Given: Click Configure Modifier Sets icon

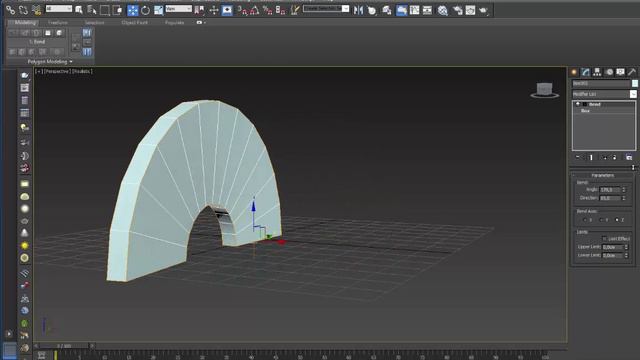Looking at the screenshot, I should (629, 157).
